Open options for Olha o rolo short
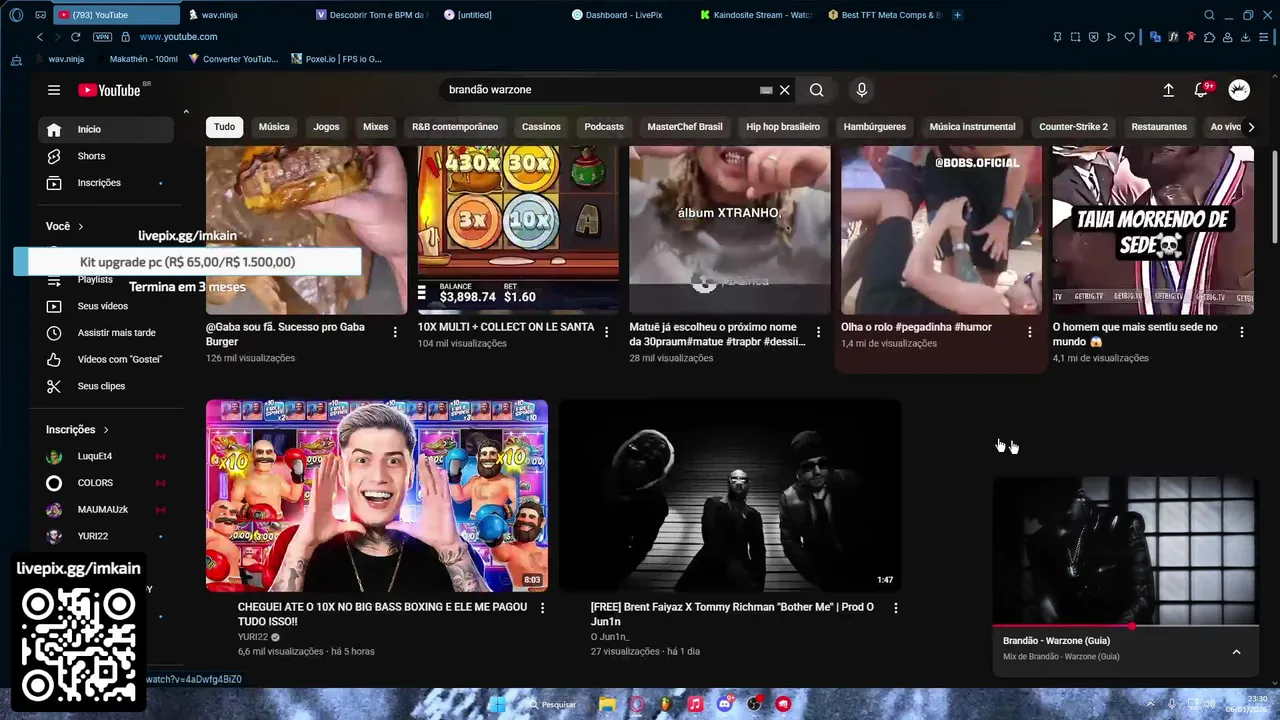Image resolution: width=1280 pixels, height=720 pixels. coord(1030,332)
